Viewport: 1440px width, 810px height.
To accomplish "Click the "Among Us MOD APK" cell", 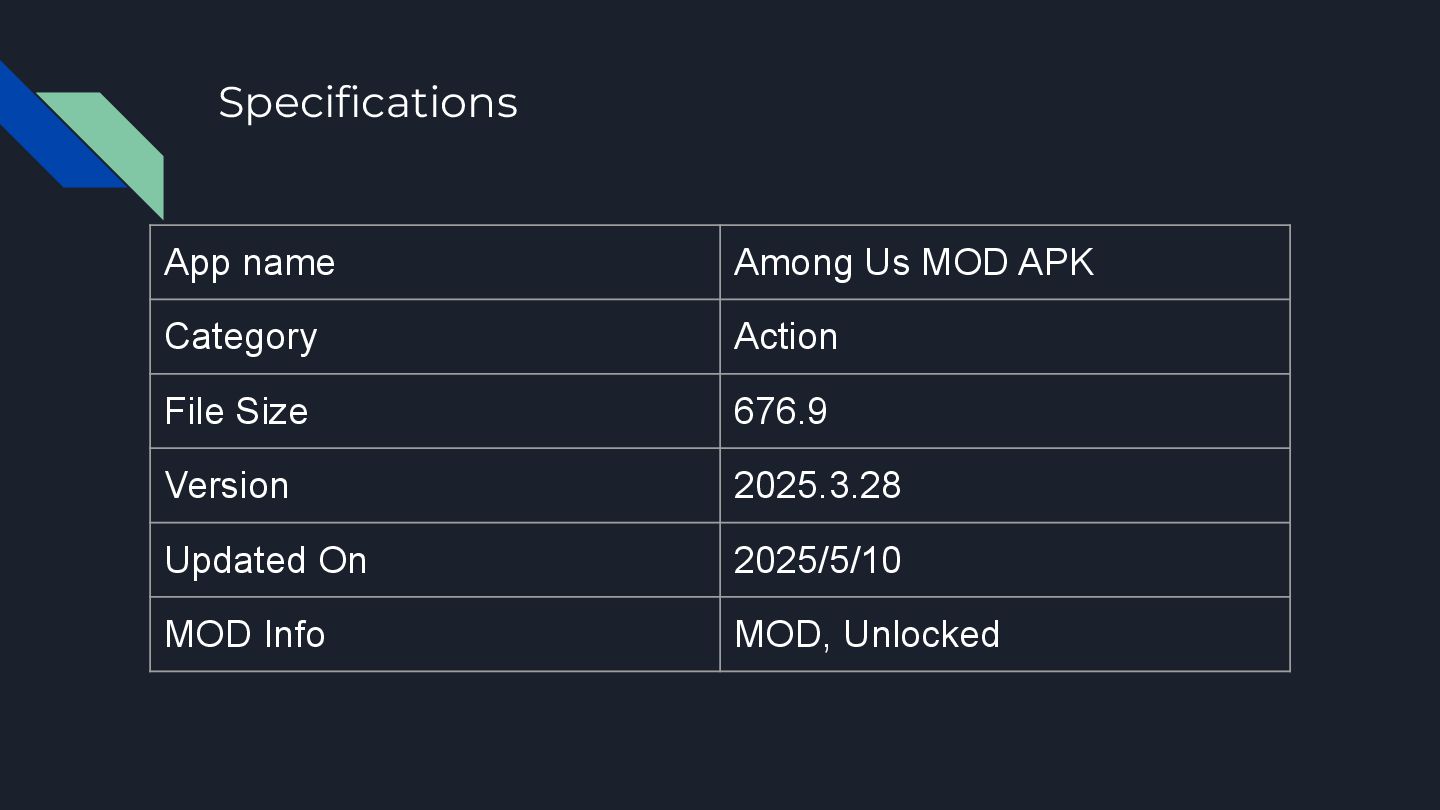I will (913, 263).
